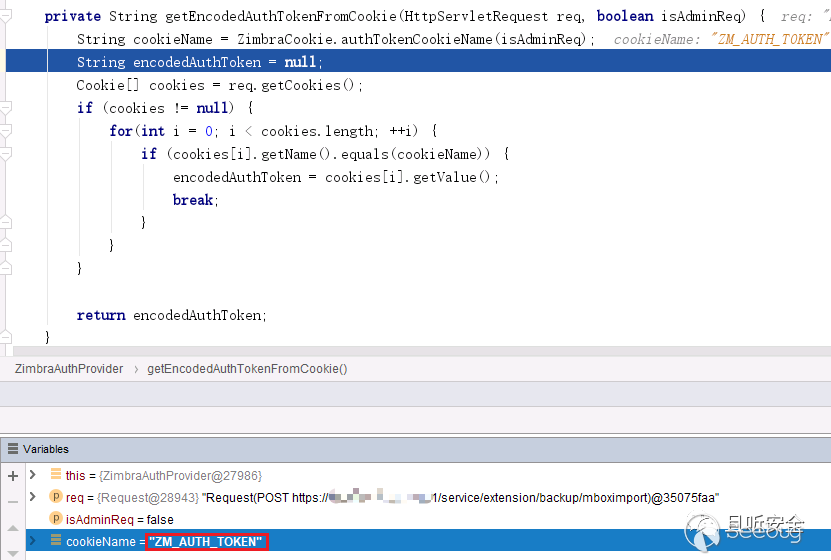The height and width of the screenshot is (560, 831).
Task: Open the ZimbraAuthProvider breadcrumb
Action: pos(69,369)
